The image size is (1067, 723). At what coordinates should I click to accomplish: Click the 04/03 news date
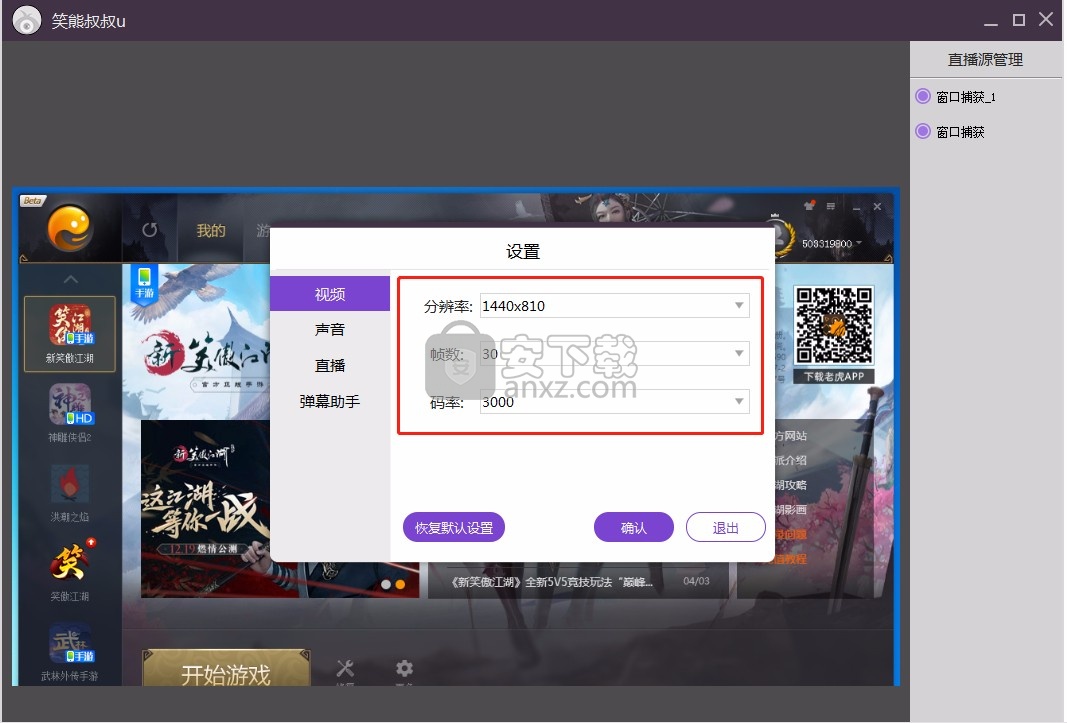696,581
